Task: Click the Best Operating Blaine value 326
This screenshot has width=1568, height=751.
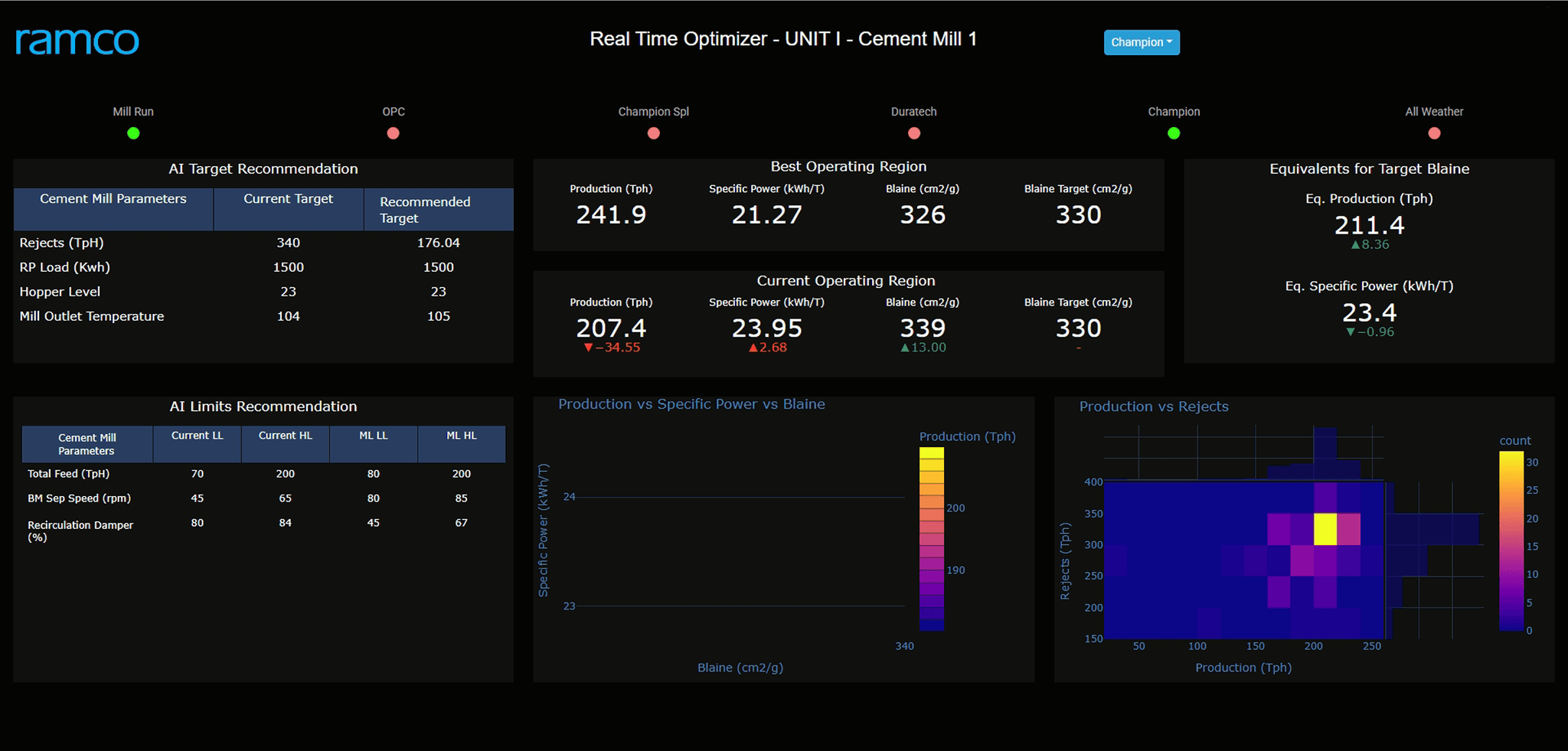Action: click(x=923, y=215)
